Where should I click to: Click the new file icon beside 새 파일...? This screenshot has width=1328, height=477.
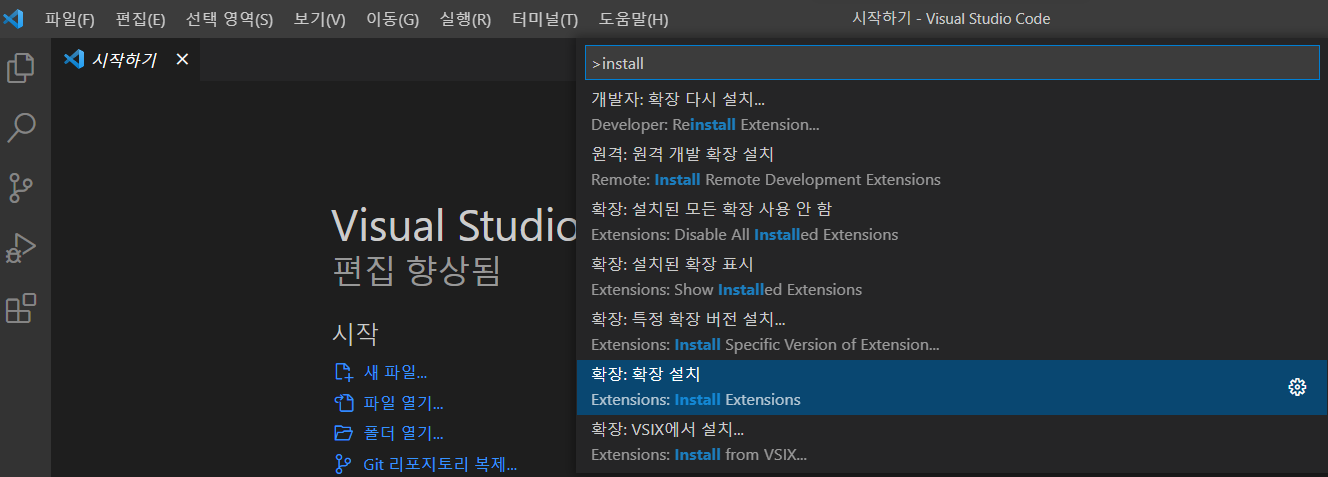tap(343, 373)
